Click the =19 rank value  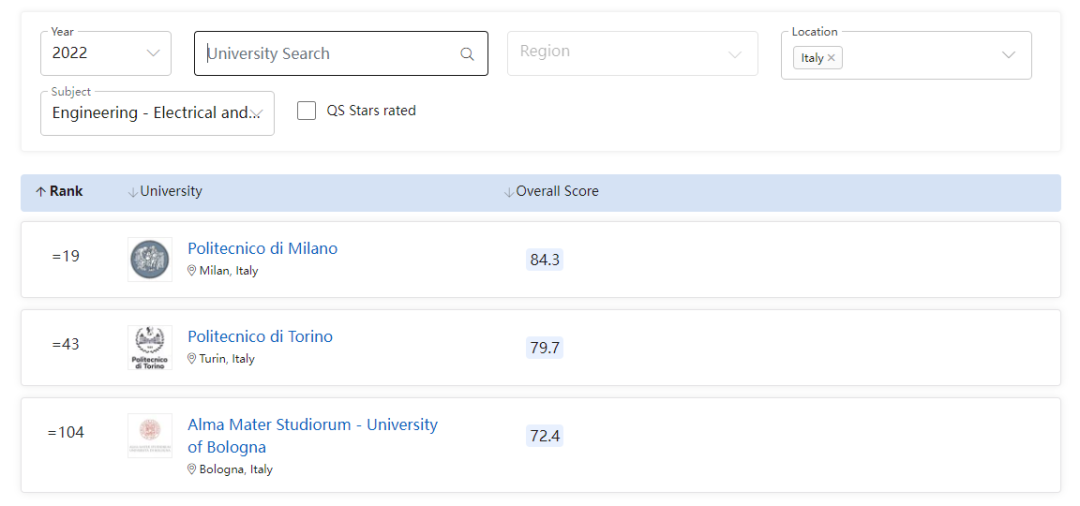pos(66,256)
